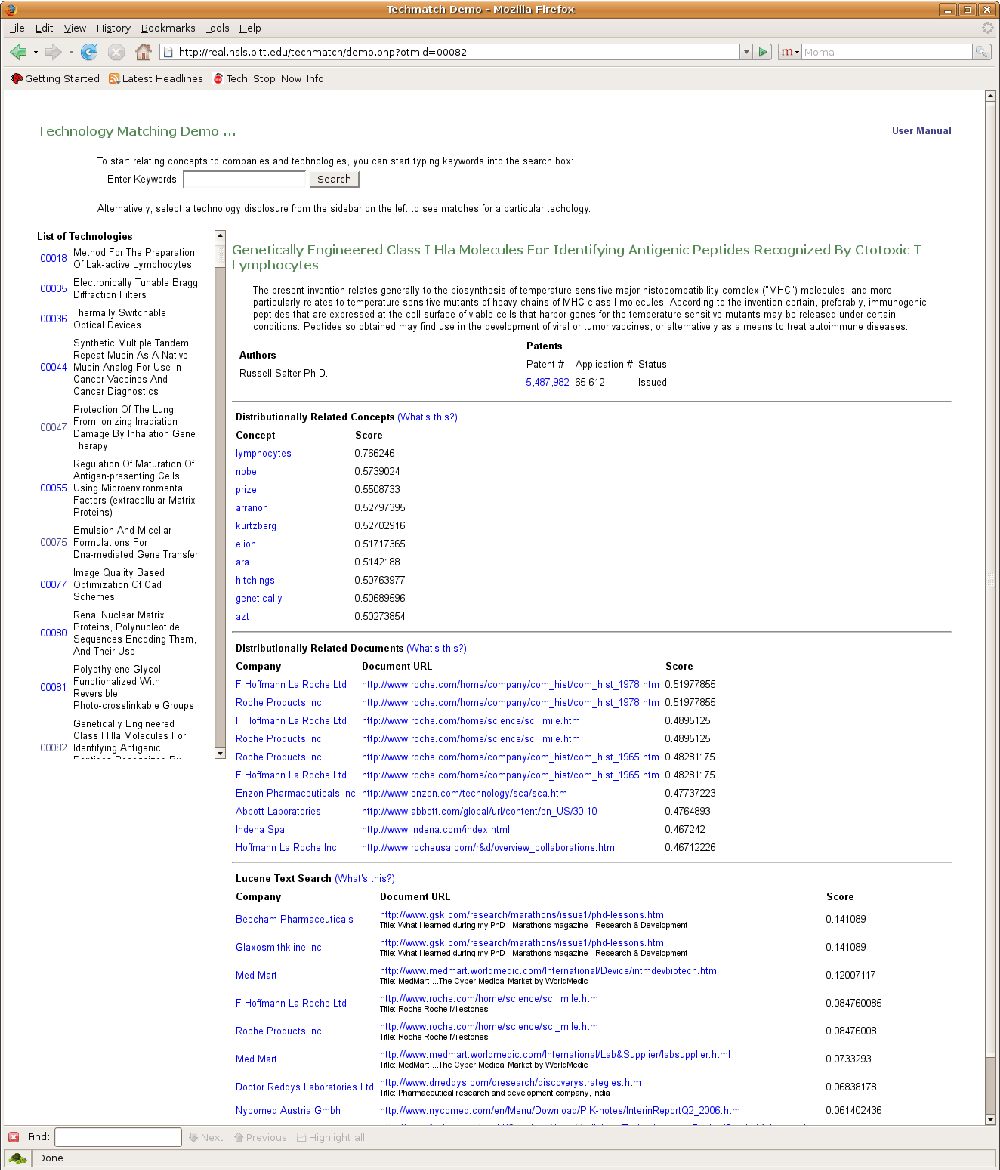Select technology 00075 in the sidebar
Image resolution: width=1000 pixels, height=1170 pixels.
click(x=54, y=542)
